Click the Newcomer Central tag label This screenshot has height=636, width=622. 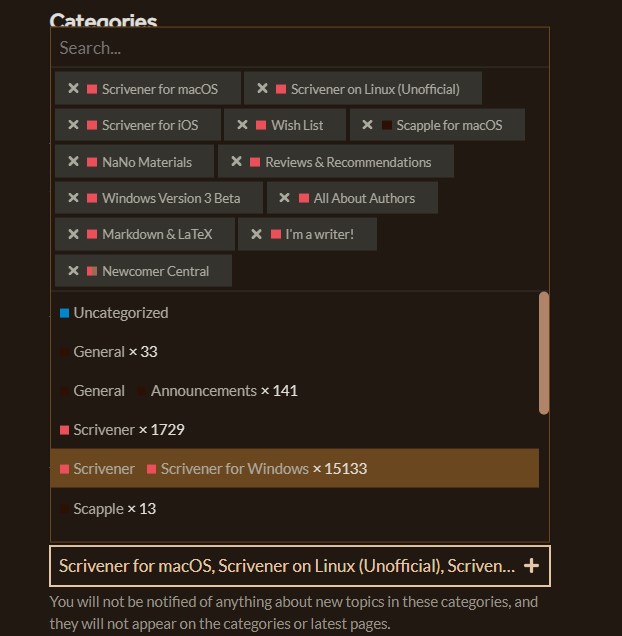pos(155,271)
